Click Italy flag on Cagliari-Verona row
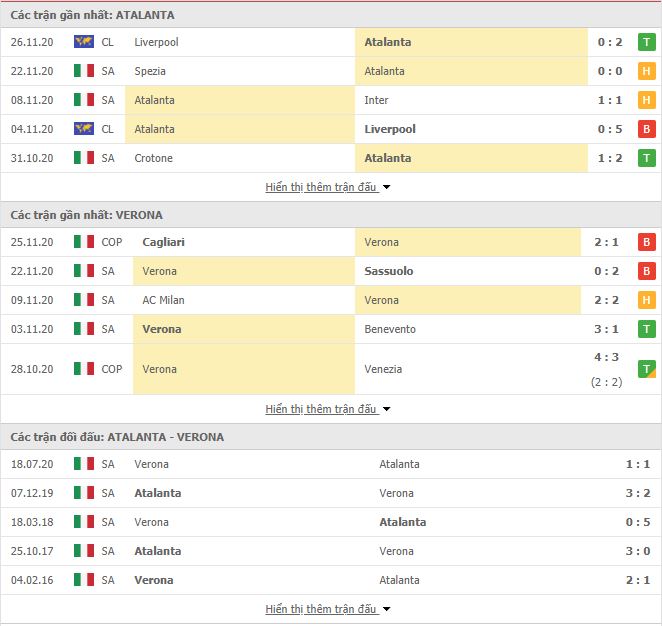662x626 pixels. pos(84,242)
